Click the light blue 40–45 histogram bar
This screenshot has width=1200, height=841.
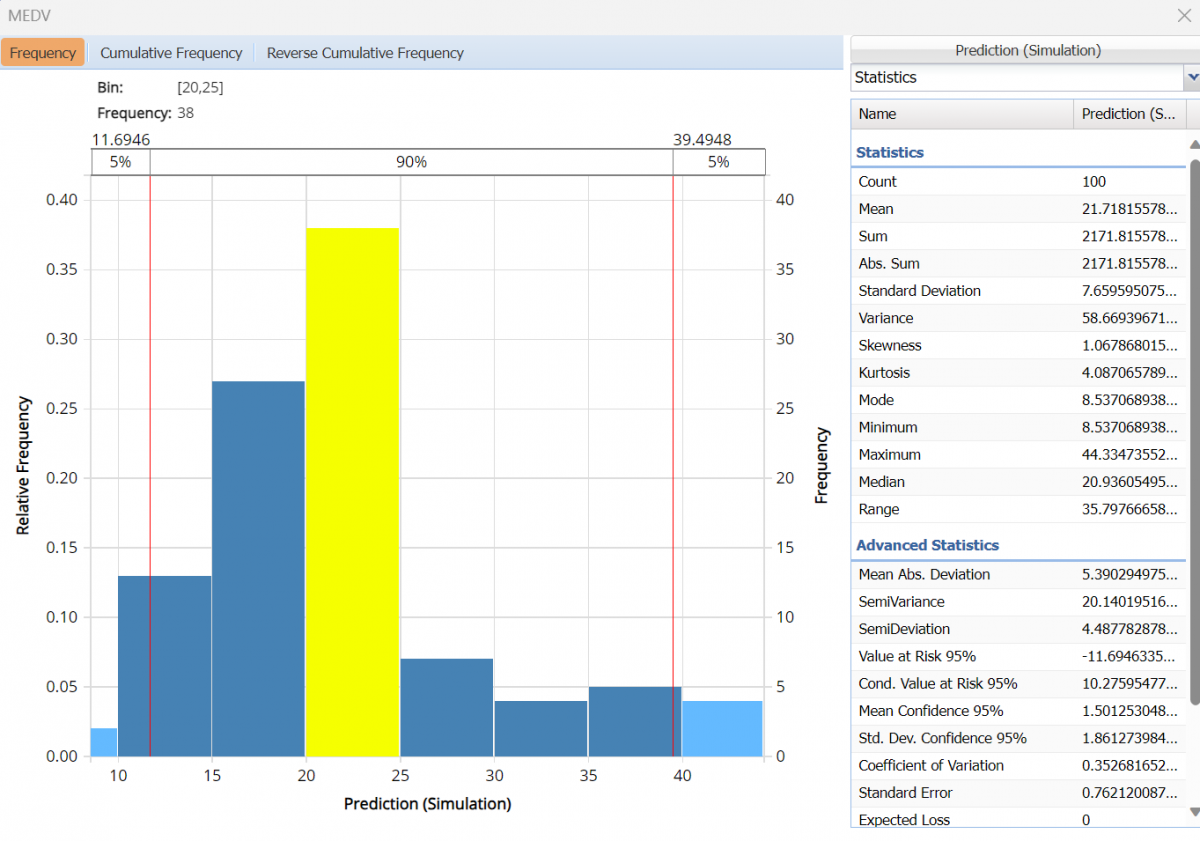[x=722, y=728]
